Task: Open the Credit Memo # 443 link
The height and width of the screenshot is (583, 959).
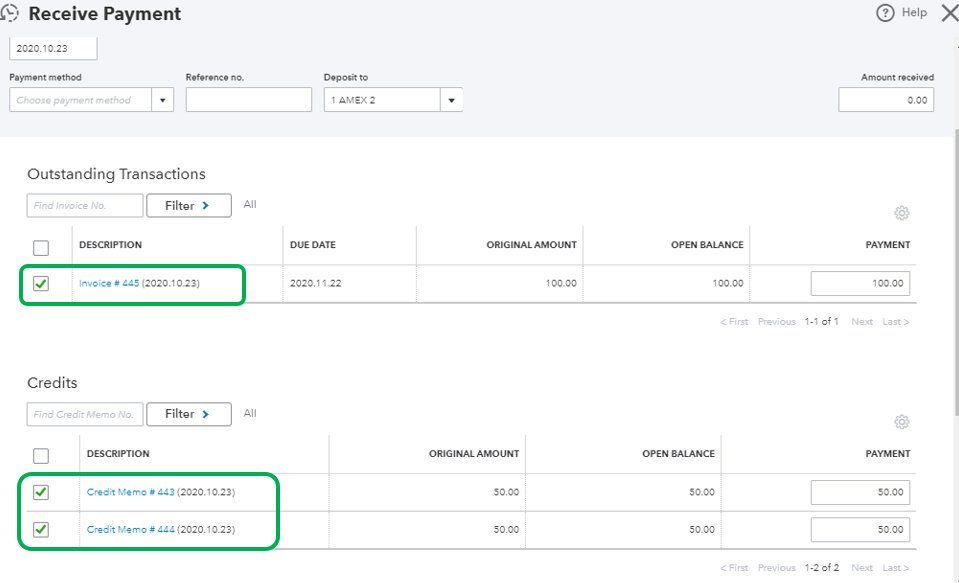Action: click(130, 492)
